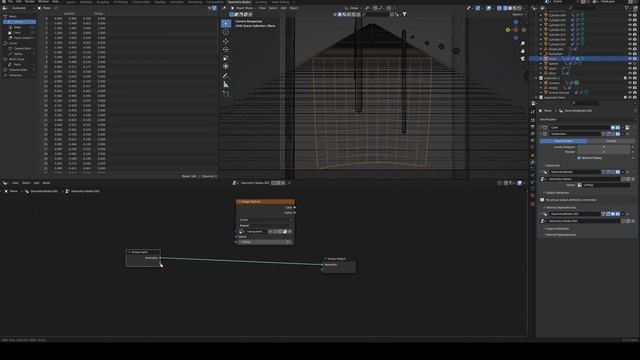Select the Add Cube tool
This screenshot has height=360, width=640.
click(226, 93)
